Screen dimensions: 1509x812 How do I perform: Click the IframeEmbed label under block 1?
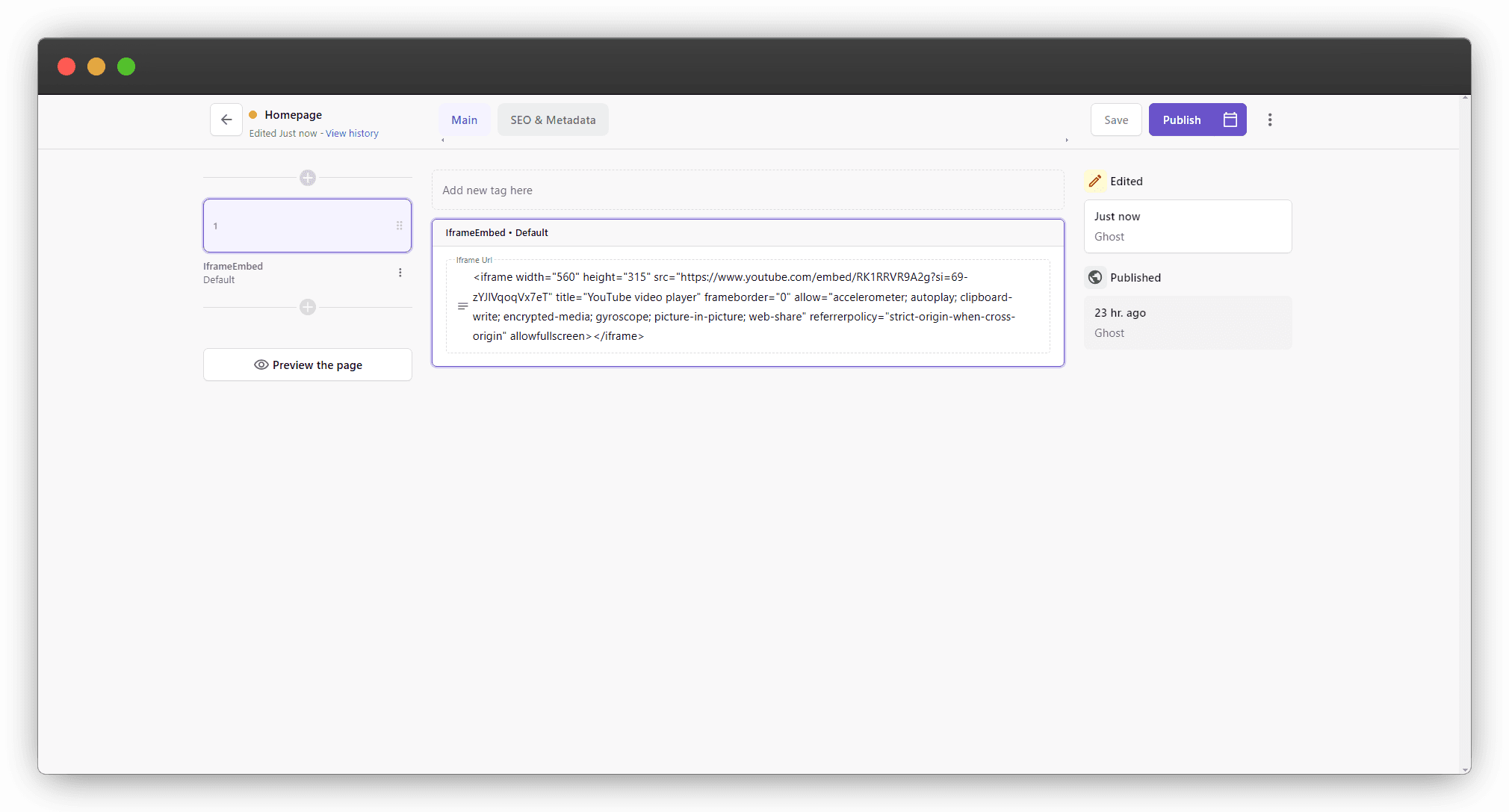233,267
